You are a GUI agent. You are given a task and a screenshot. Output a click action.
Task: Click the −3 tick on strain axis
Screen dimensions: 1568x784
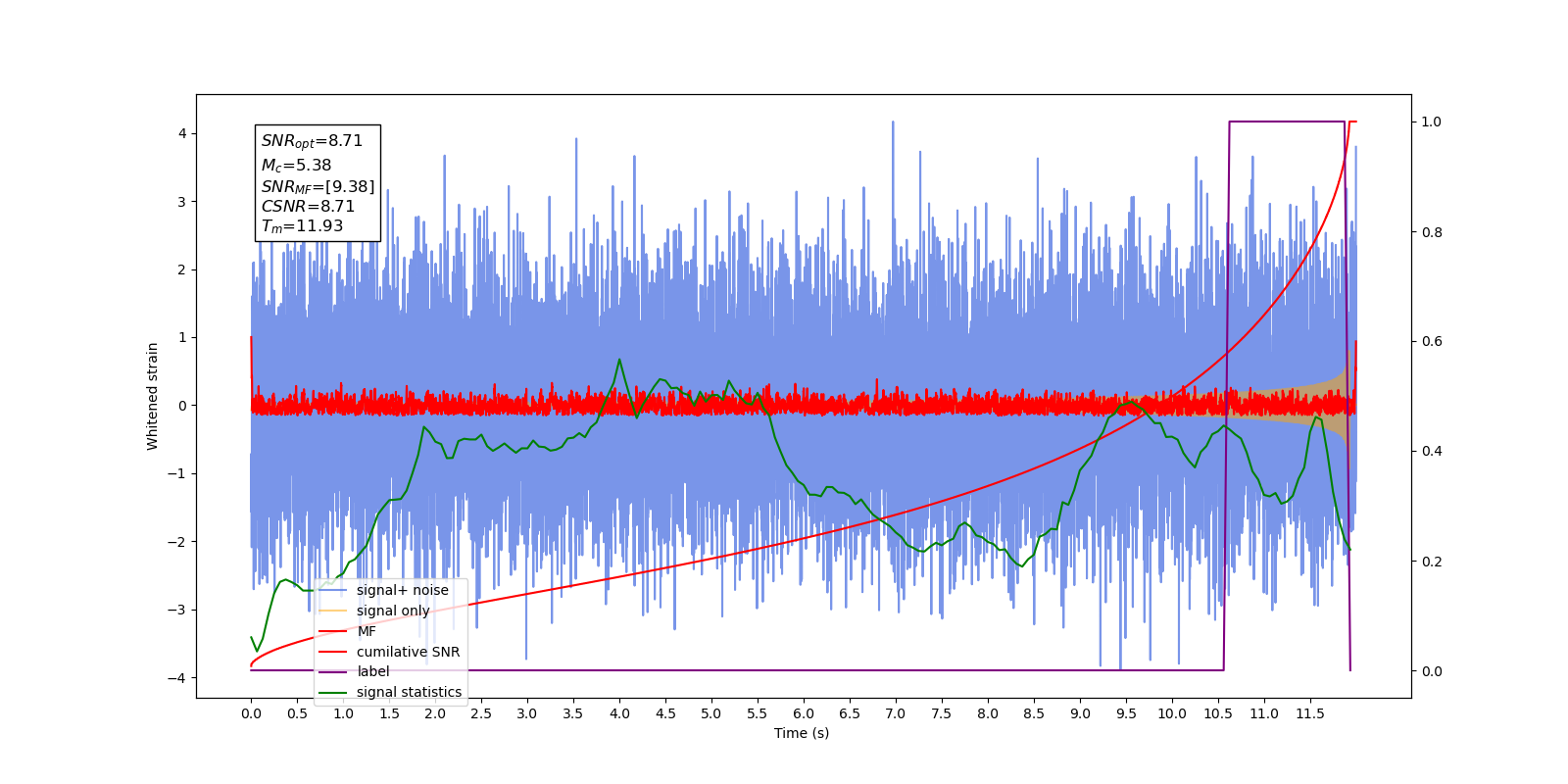pyautogui.click(x=176, y=610)
